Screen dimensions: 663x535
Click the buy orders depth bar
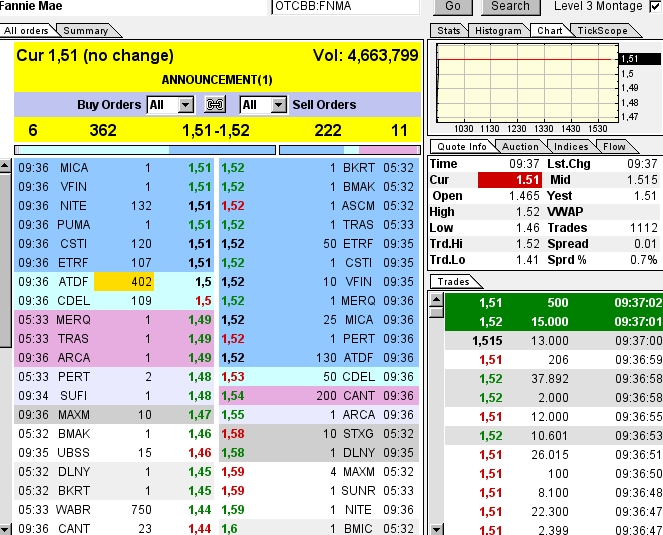tap(145, 150)
